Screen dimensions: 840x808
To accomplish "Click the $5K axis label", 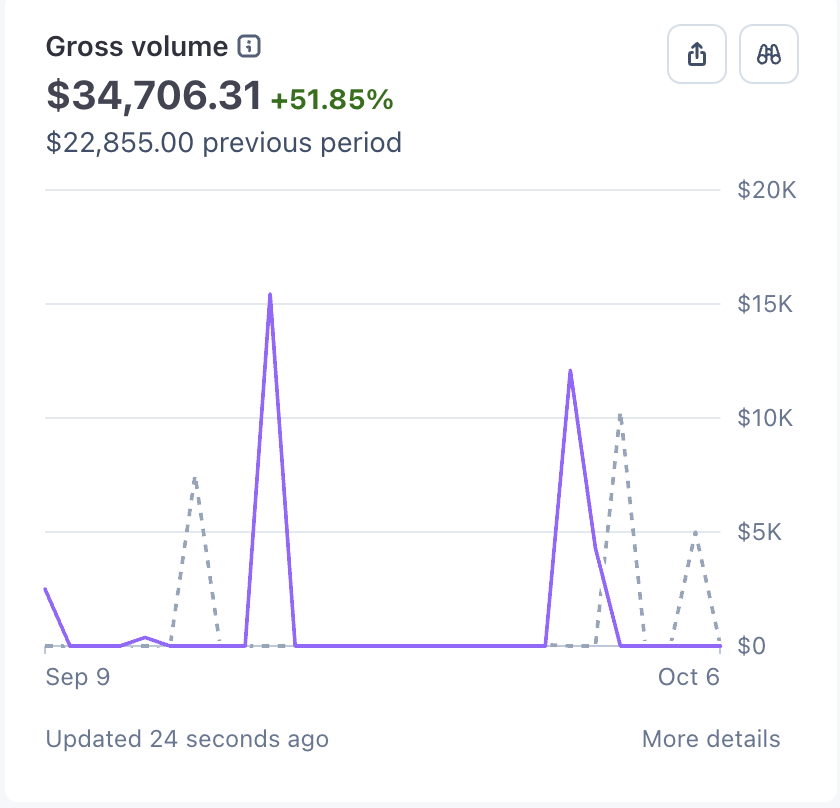I will (759, 532).
